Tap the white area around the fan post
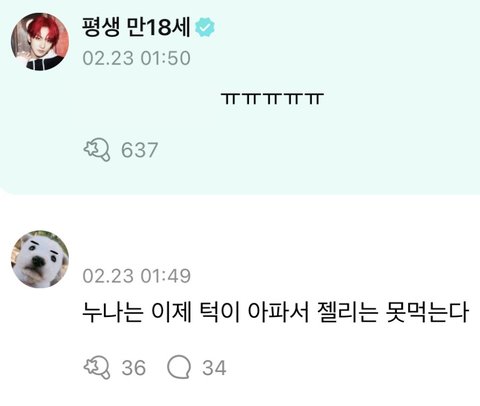Image resolution: width=480 pixels, height=406 pixels. click(x=240, y=300)
